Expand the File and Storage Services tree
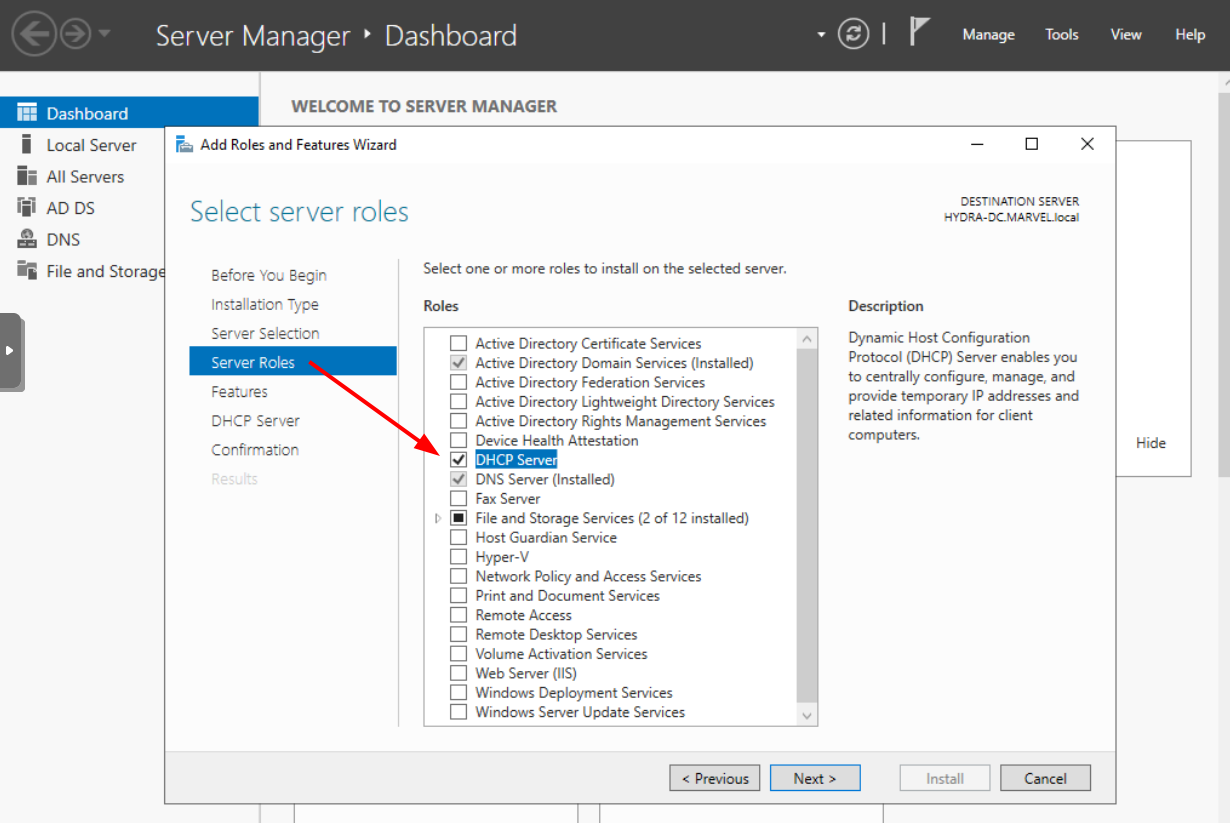 438,518
